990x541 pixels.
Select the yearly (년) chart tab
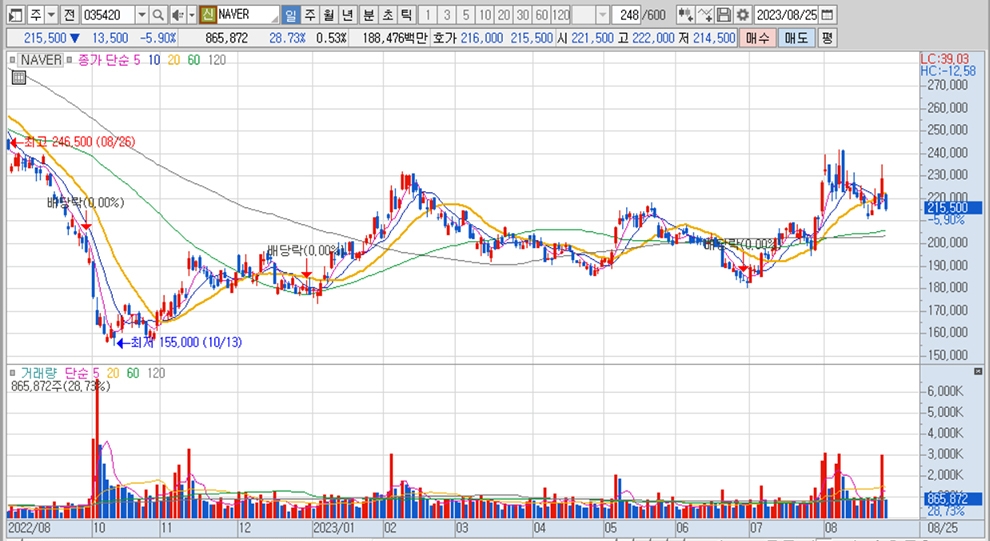[347, 15]
